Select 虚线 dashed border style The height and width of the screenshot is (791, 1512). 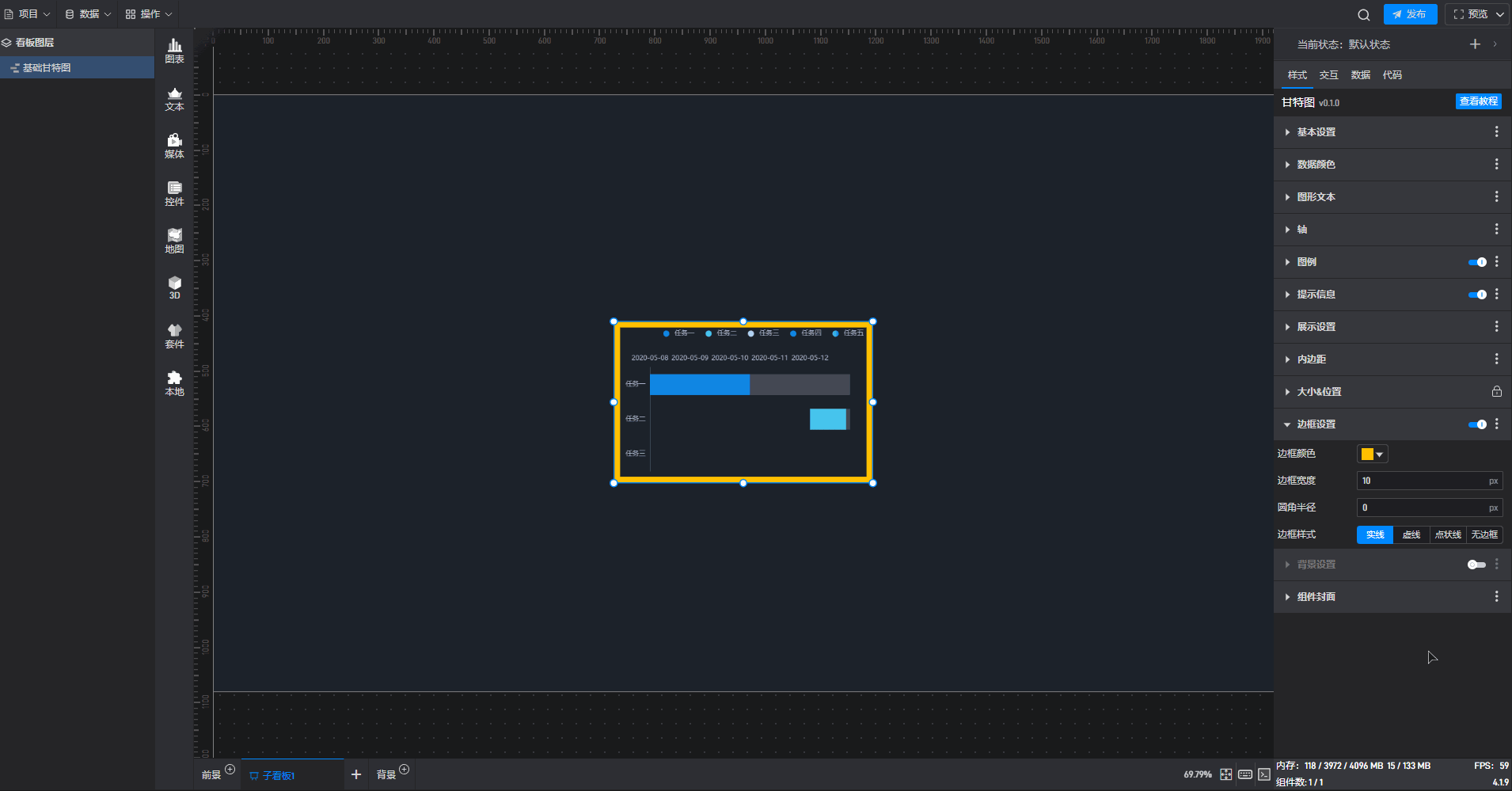point(1411,534)
